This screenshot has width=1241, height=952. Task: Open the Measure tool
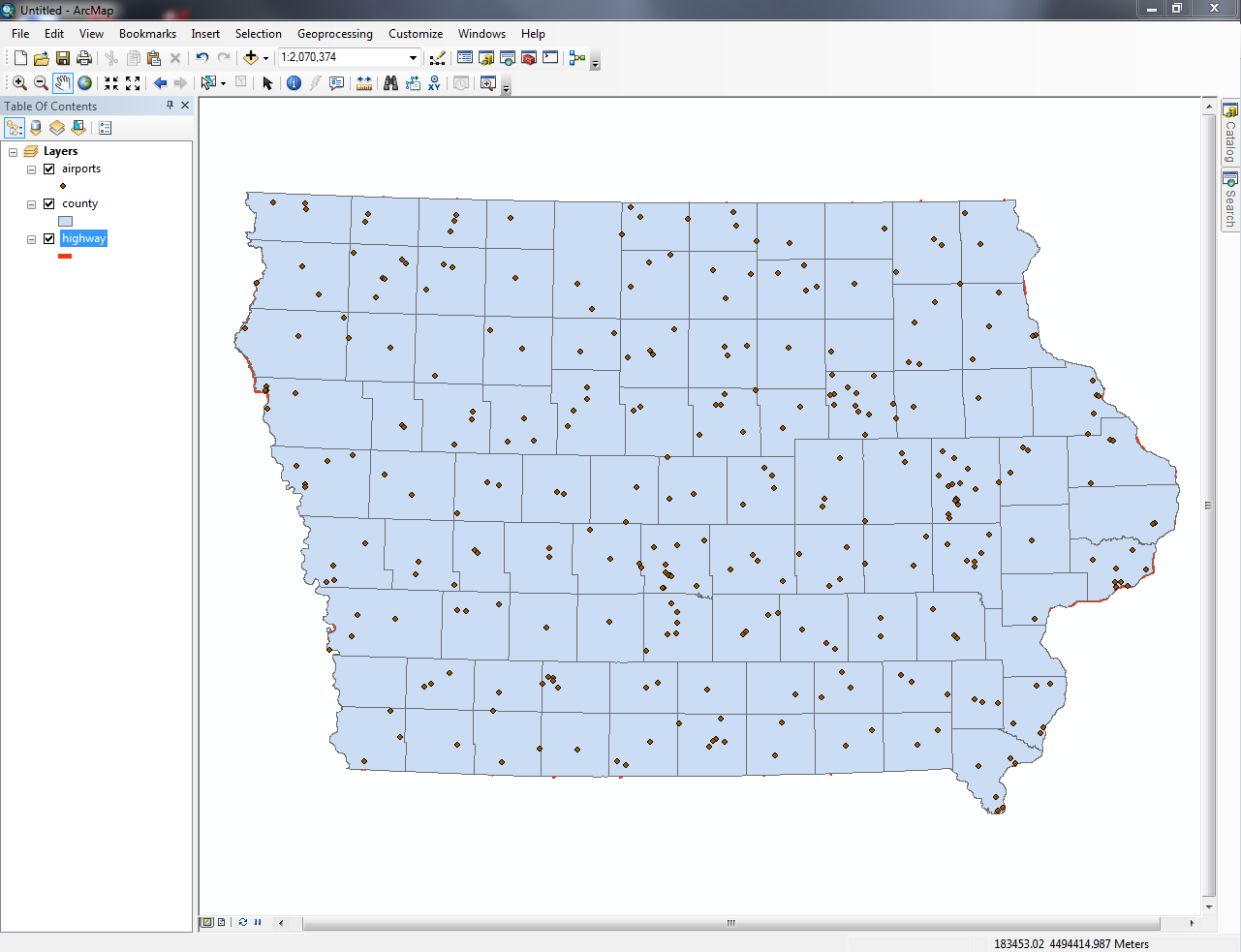coord(364,82)
